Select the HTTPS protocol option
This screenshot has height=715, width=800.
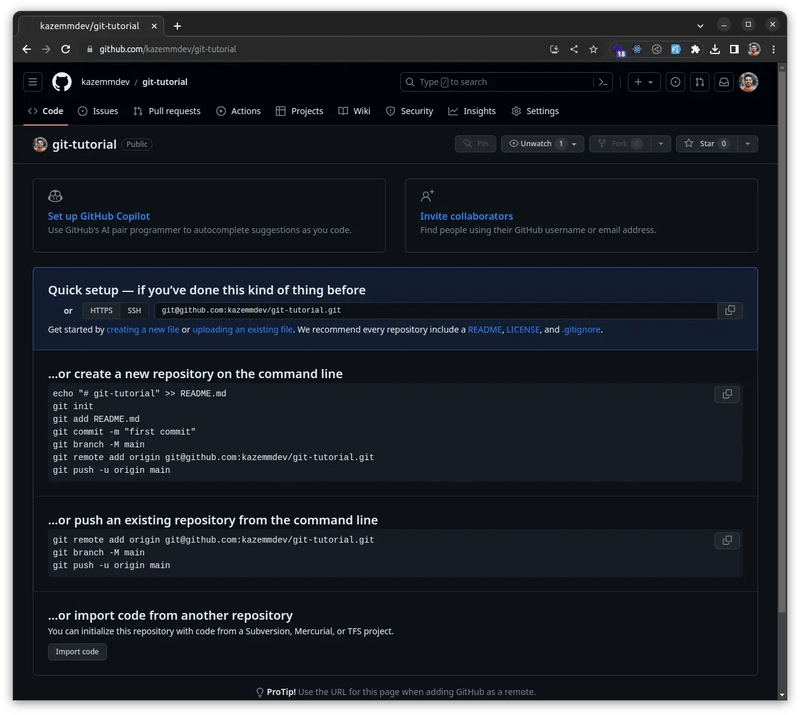tap(100, 310)
